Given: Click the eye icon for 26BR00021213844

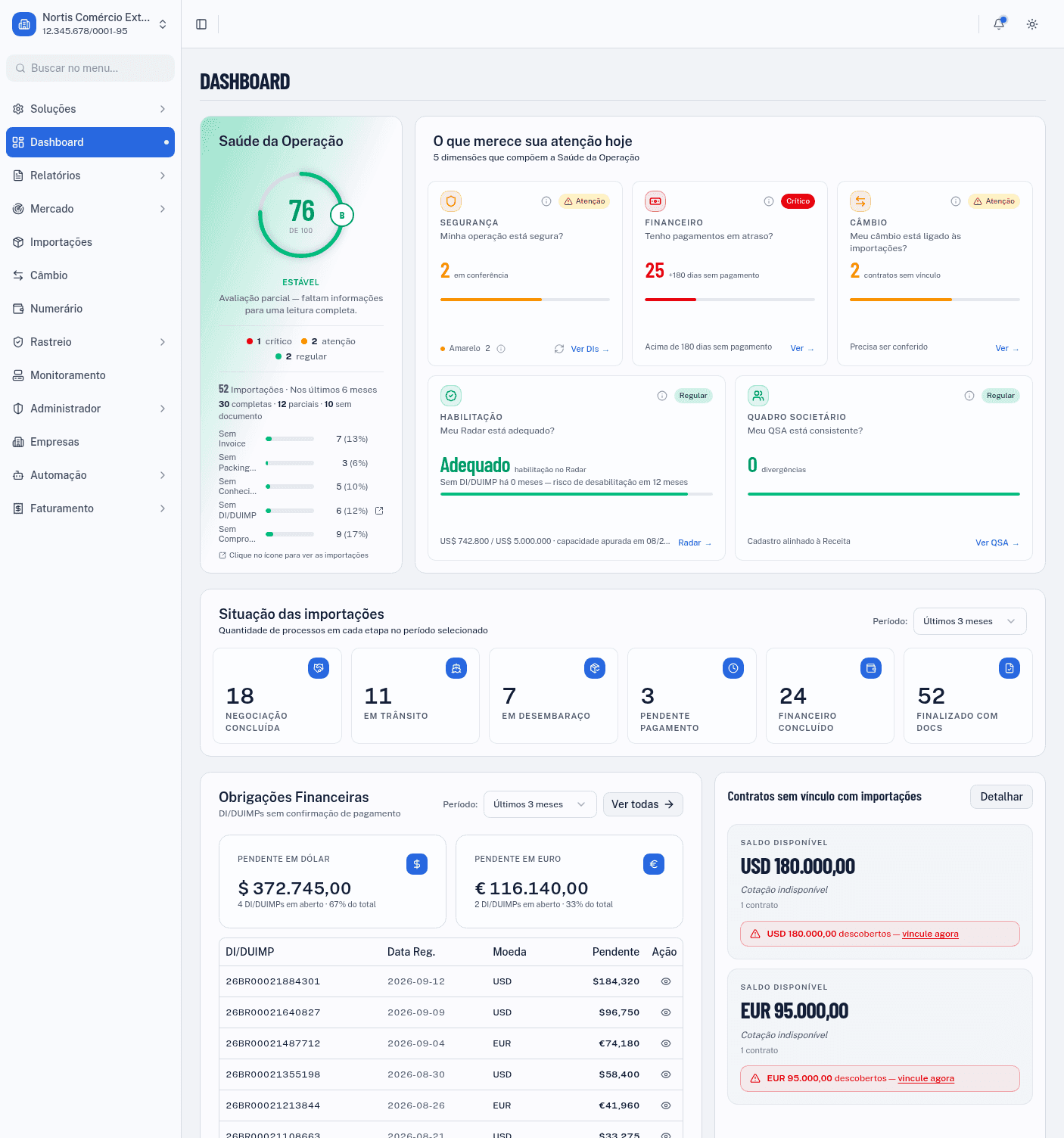Looking at the screenshot, I should coord(666,1105).
